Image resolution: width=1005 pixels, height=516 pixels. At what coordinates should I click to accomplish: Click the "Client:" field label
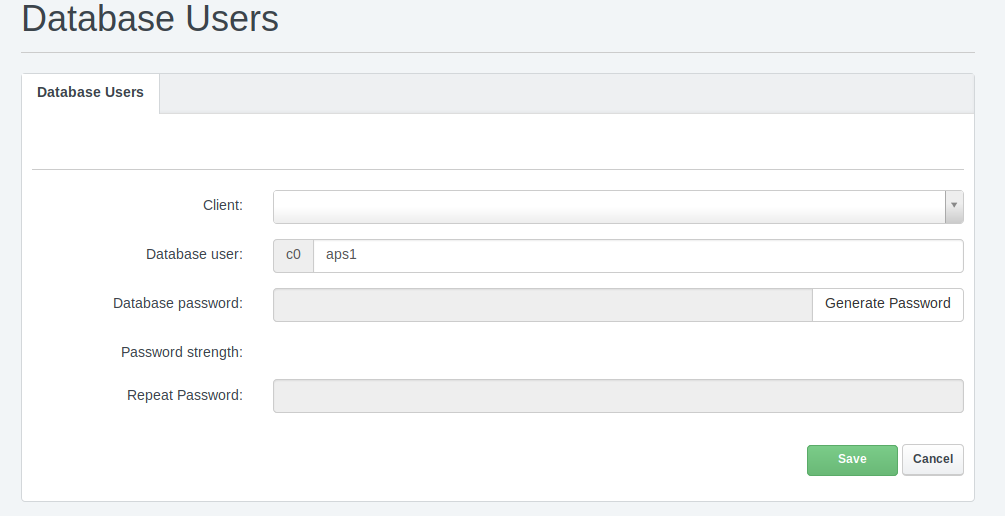coord(222,205)
